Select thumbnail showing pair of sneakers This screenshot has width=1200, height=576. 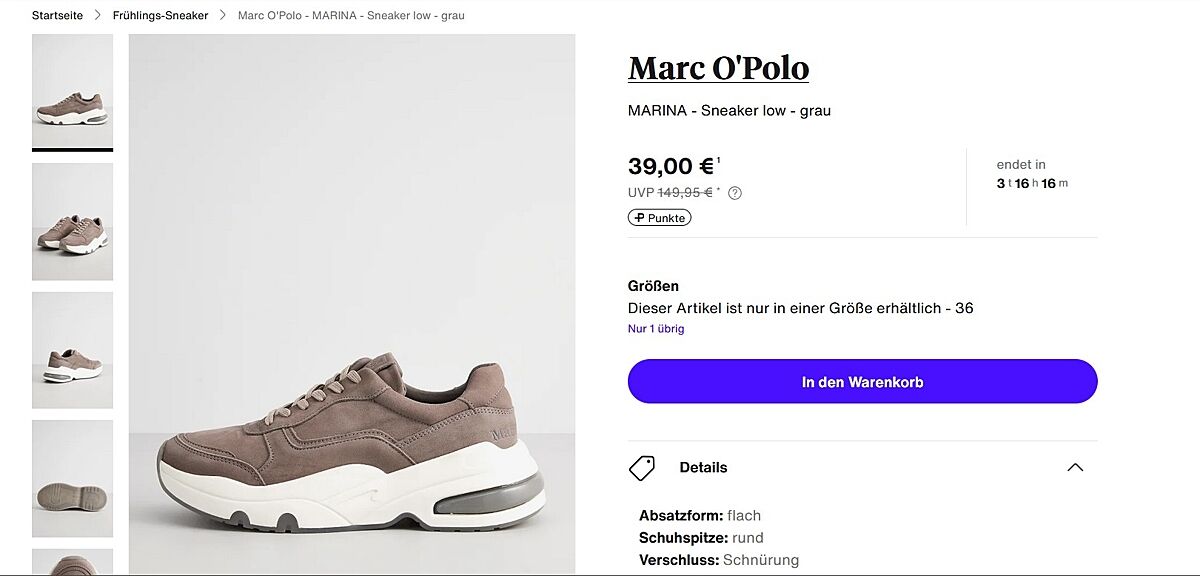pyautogui.click(x=72, y=221)
